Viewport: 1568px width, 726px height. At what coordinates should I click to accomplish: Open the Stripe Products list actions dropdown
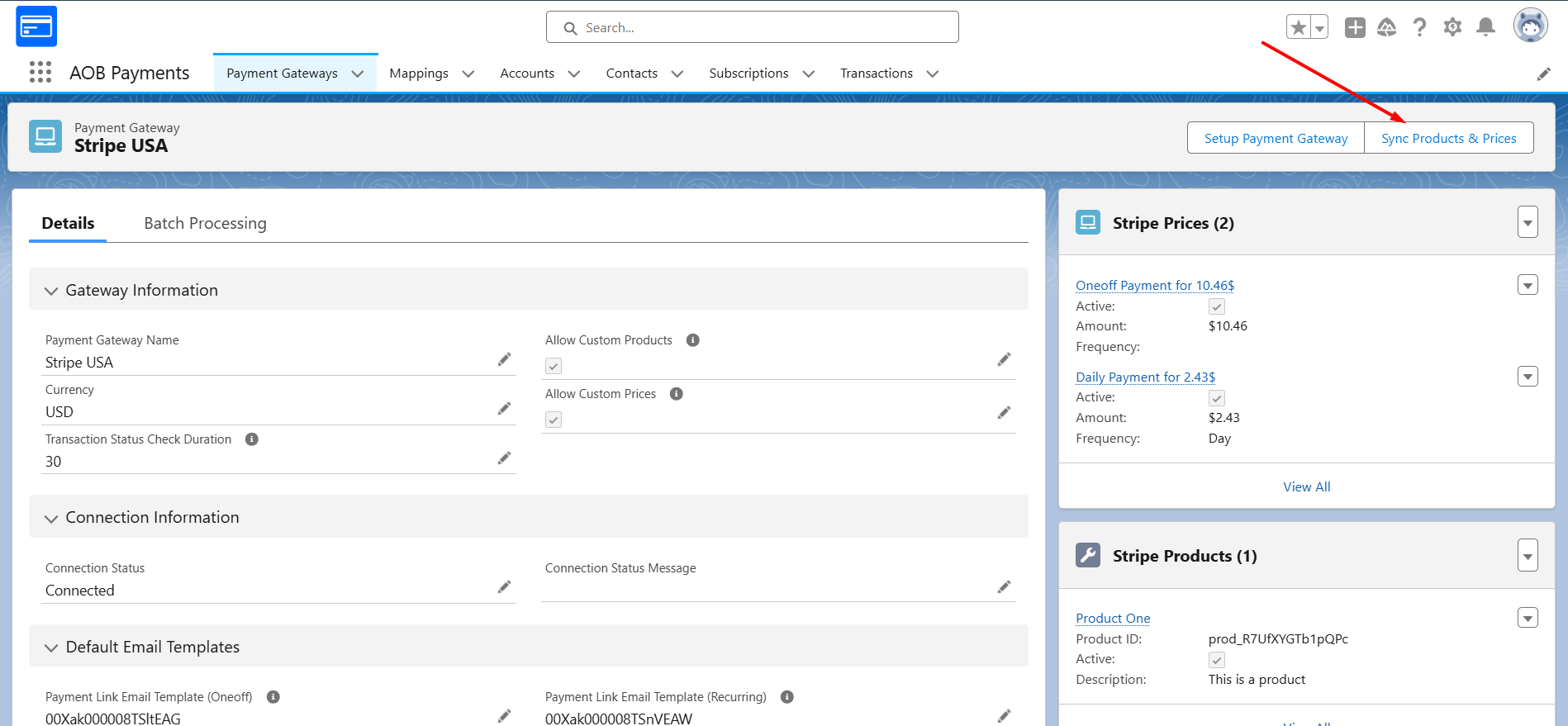[x=1528, y=556]
